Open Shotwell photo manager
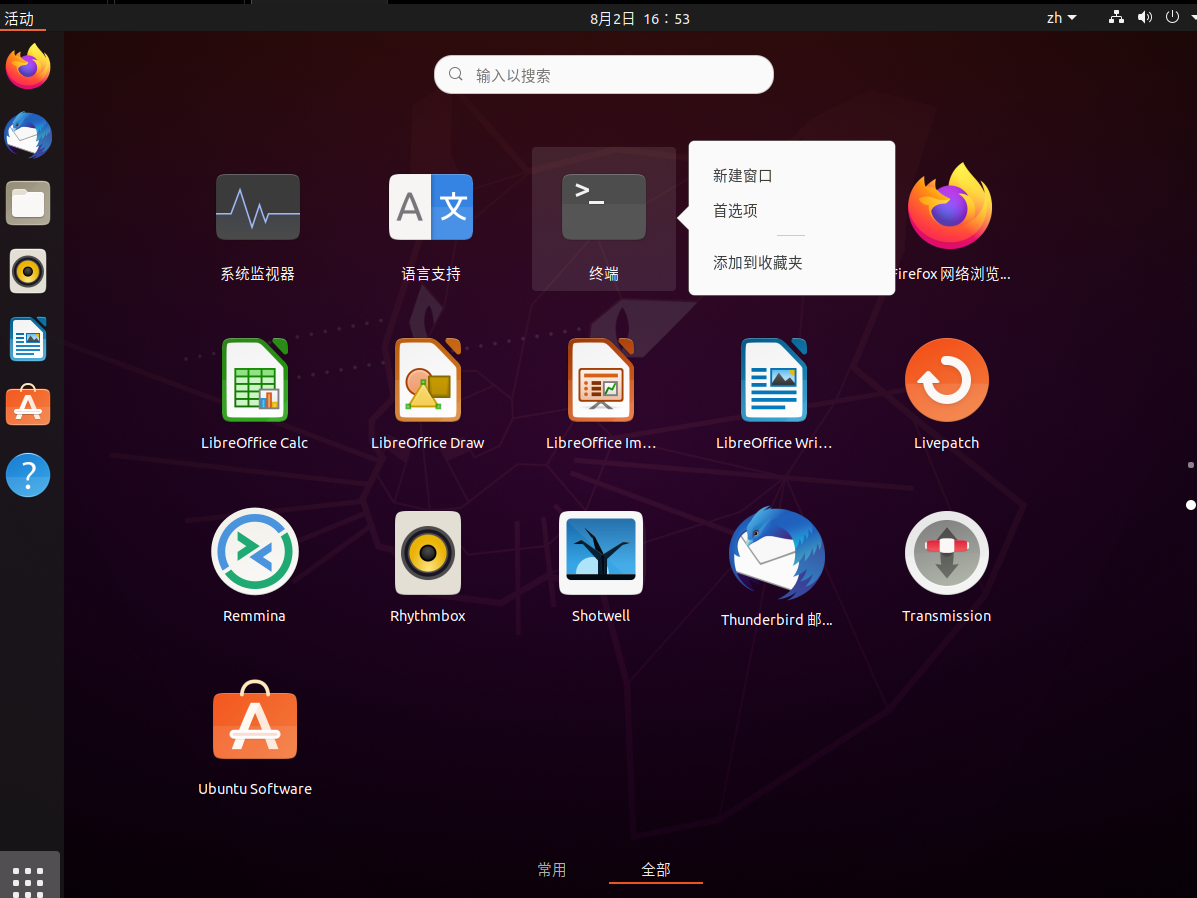The height and width of the screenshot is (898, 1197). pyautogui.click(x=601, y=553)
